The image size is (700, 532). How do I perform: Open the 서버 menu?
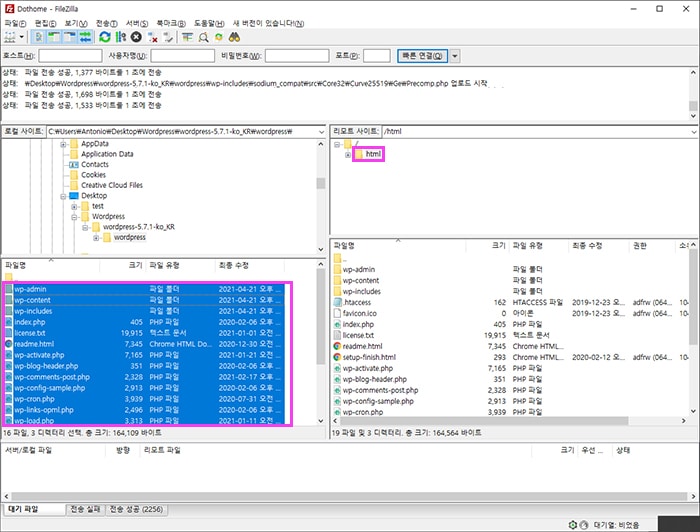click(137, 23)
